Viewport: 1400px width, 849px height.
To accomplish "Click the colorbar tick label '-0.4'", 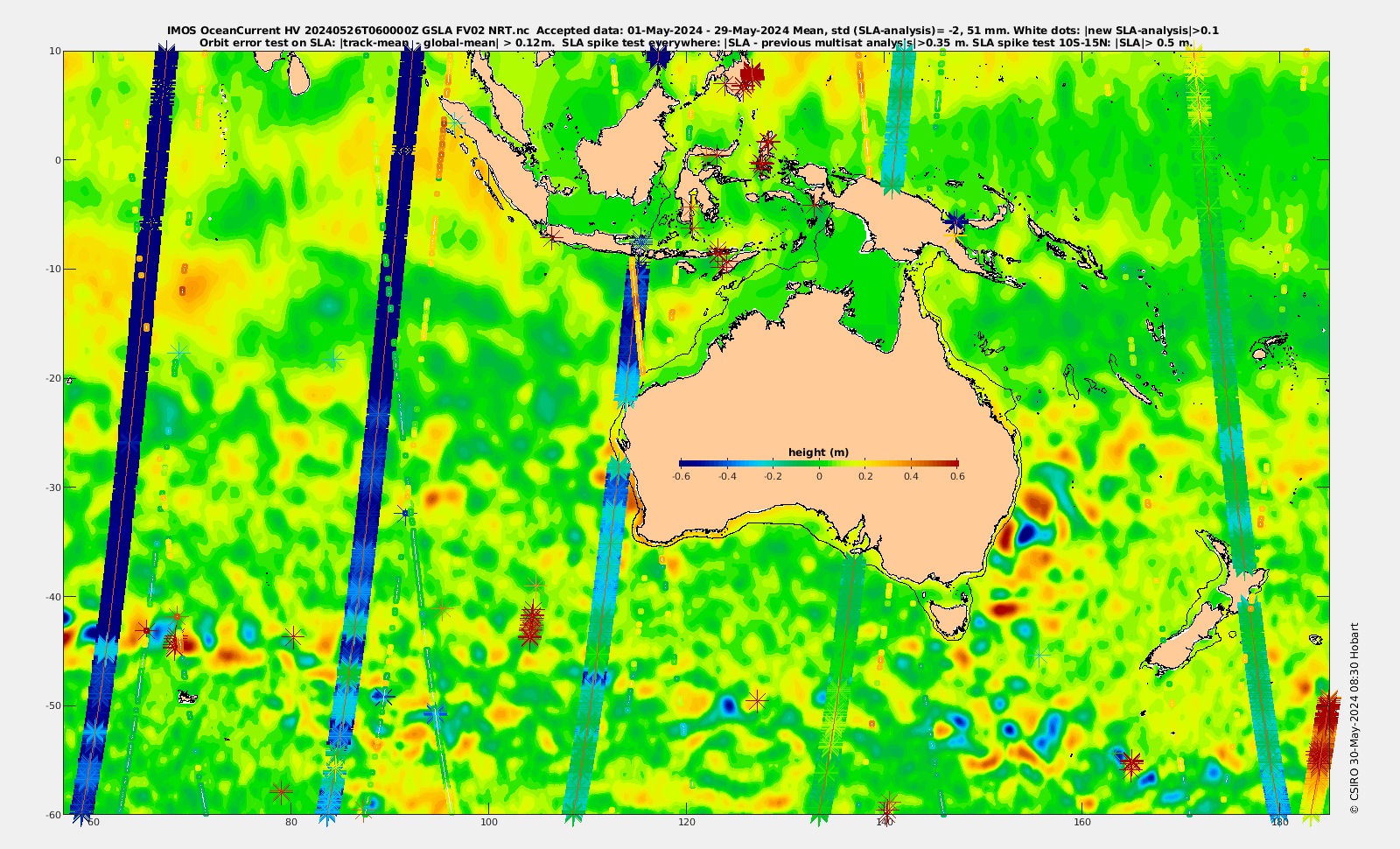I will click(x=726, y=476).
